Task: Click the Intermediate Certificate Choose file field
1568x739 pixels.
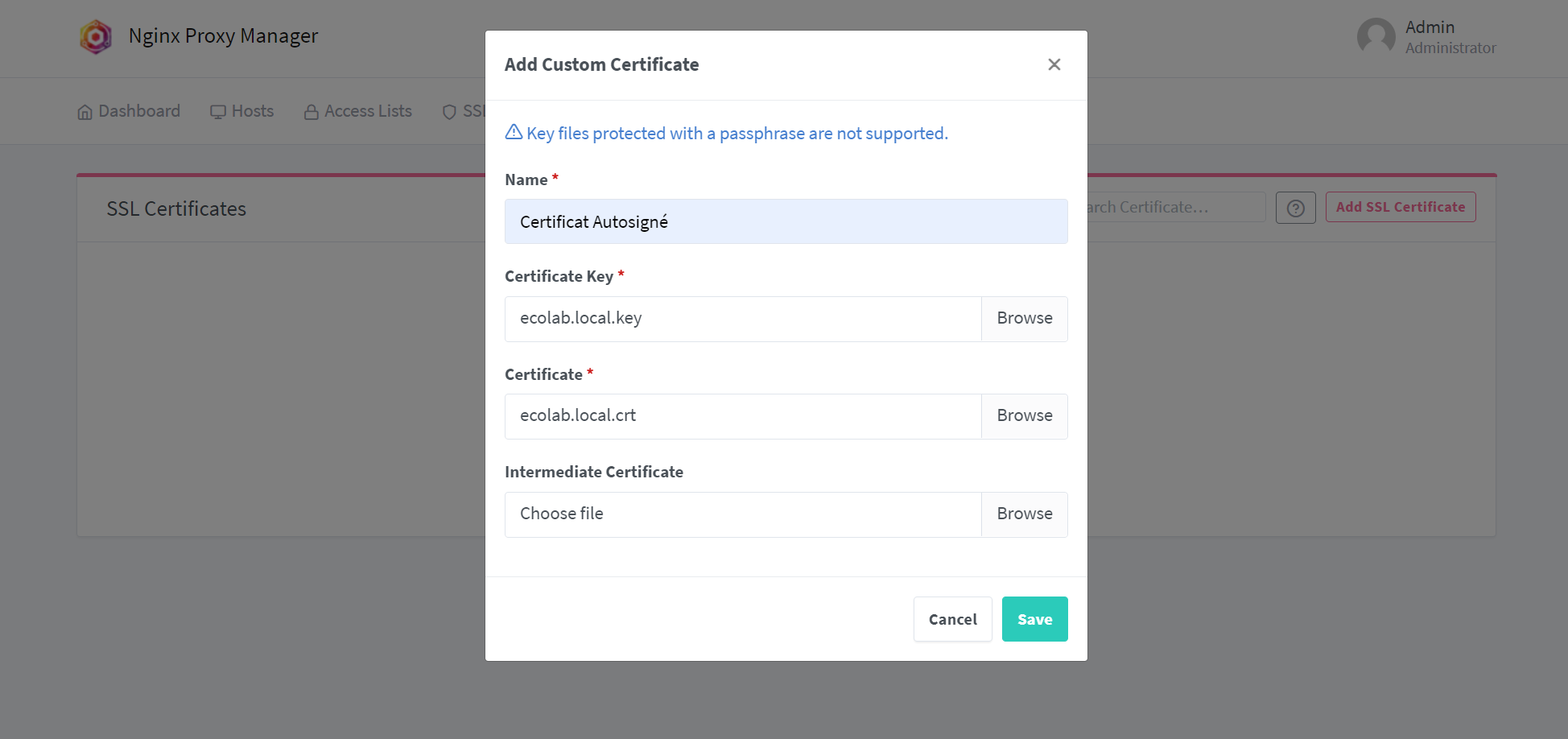Action: (x=743, y=514)
